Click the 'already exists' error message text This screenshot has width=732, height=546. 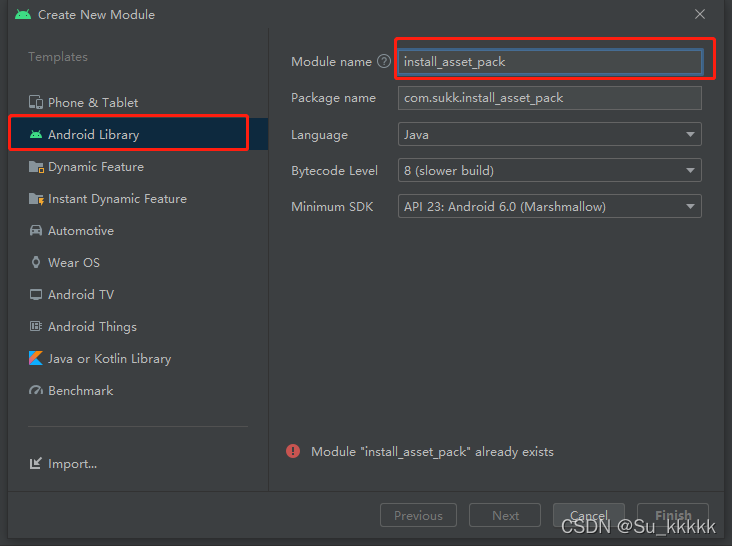[432, 452]
